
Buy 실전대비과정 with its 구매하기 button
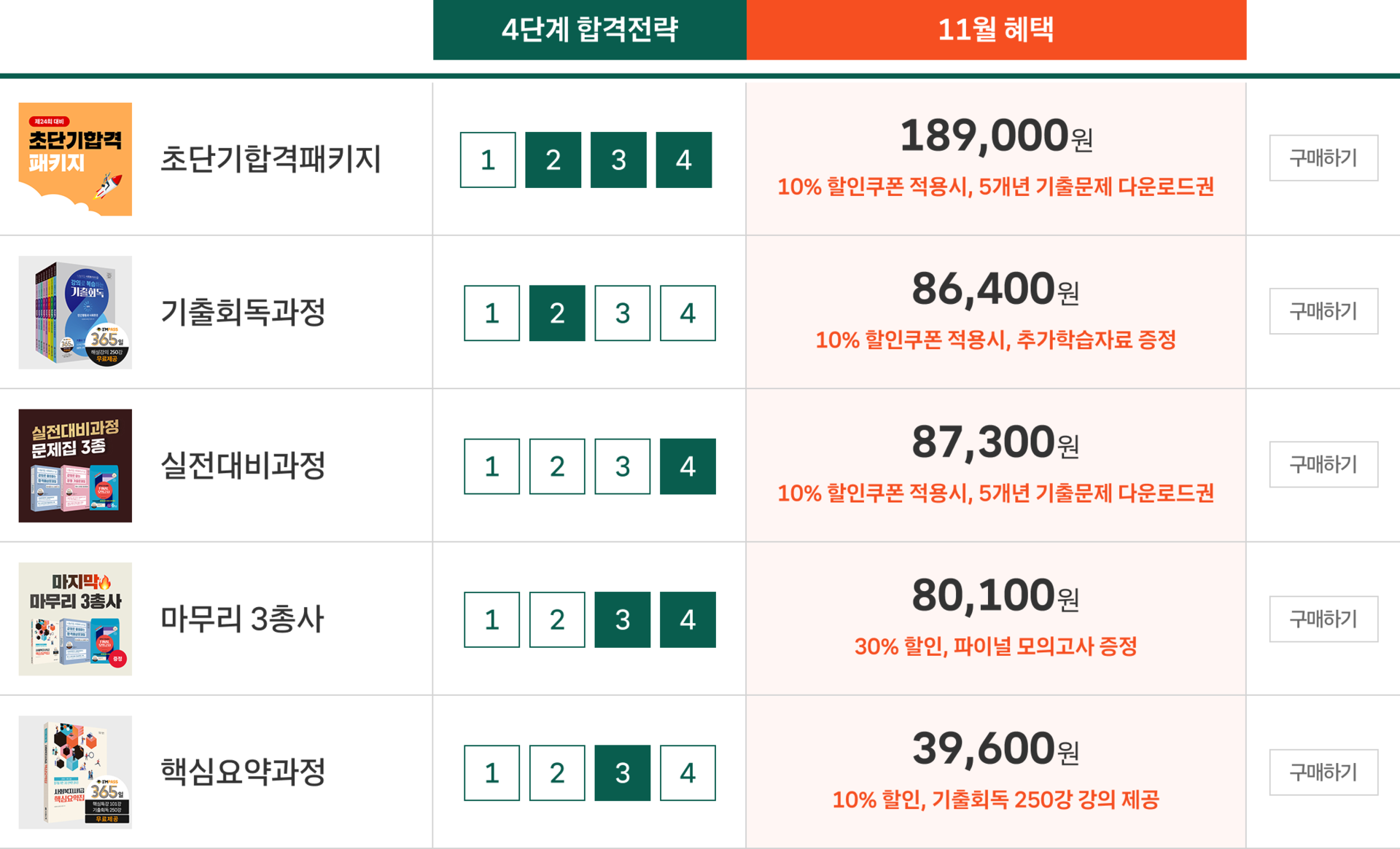(1323, 464)
